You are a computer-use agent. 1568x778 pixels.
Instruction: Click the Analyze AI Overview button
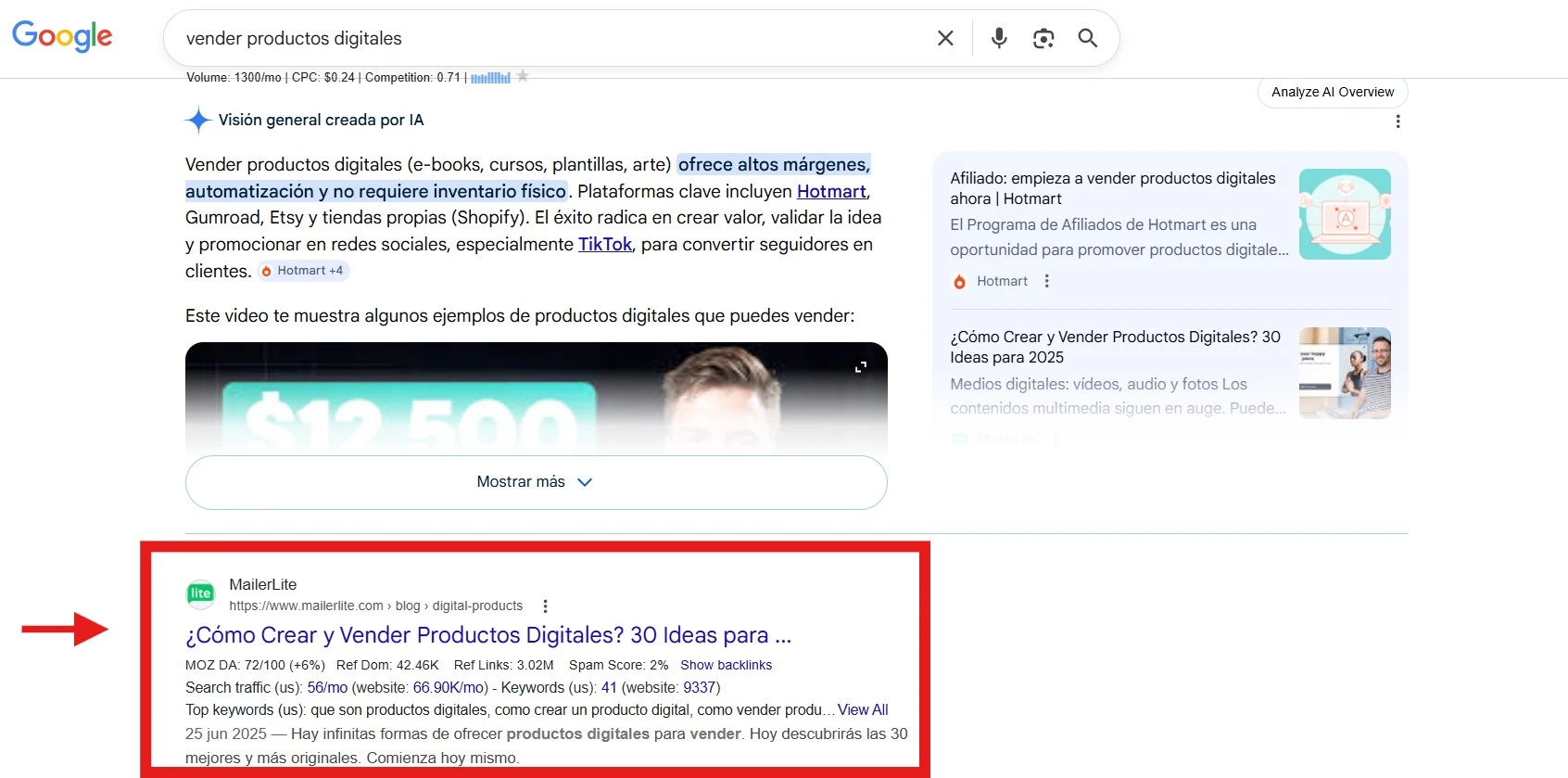[x=1333, y=92]
